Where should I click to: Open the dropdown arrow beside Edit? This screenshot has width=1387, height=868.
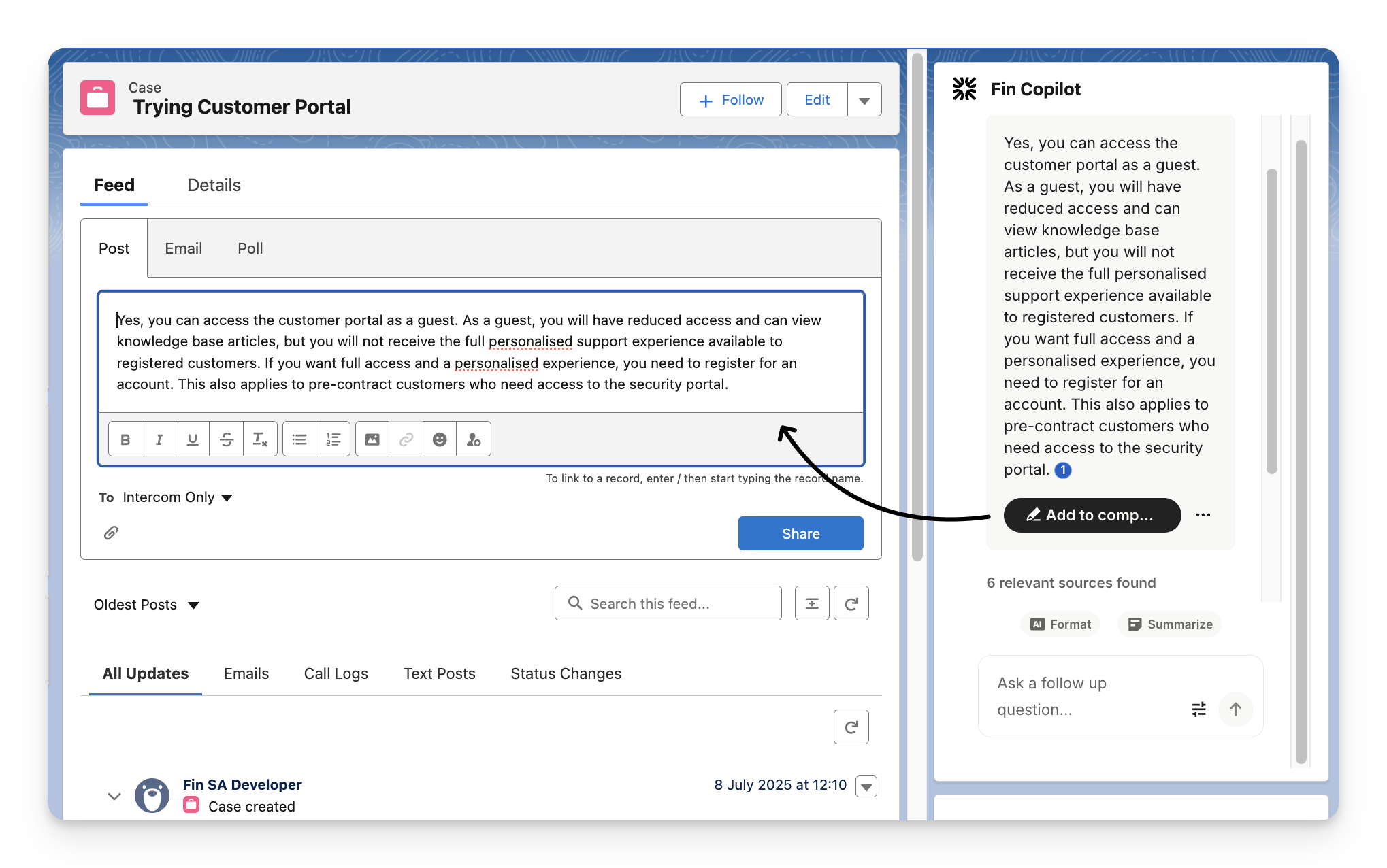click(x=864, y=100)
